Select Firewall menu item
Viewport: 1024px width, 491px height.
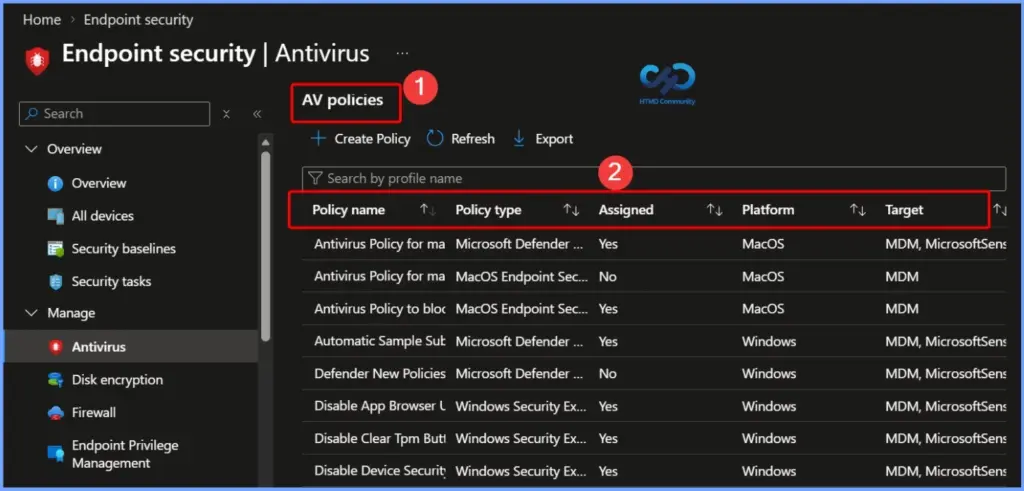pyautogui.click(x=93, y=413)
